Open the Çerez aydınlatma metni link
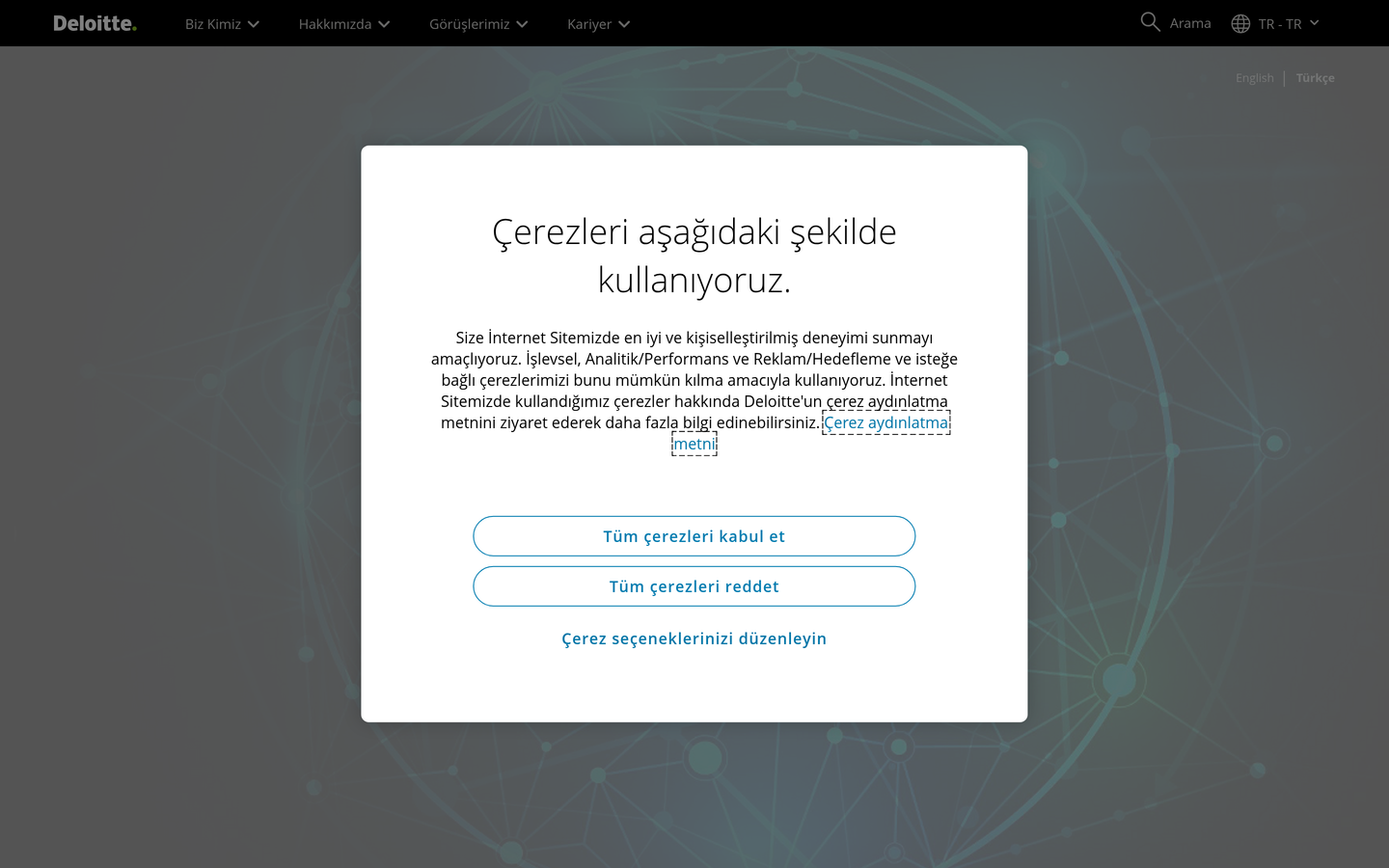This screenshot has width=1389, height=868. click(x=886, y=422)
